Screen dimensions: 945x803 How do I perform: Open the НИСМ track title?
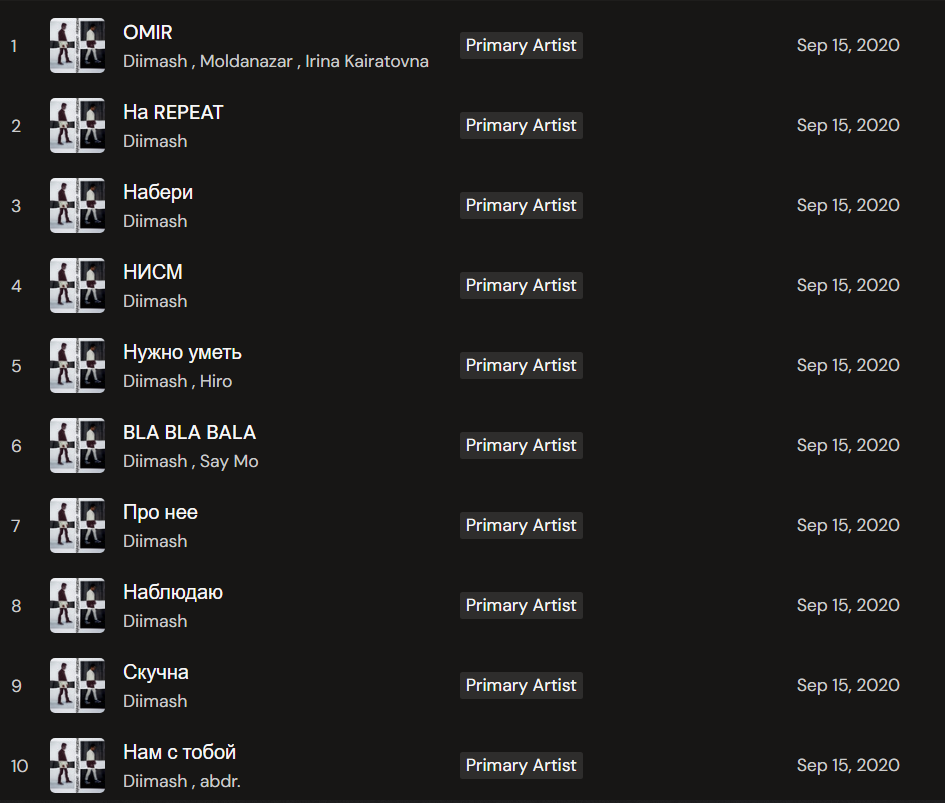(152, 272)
